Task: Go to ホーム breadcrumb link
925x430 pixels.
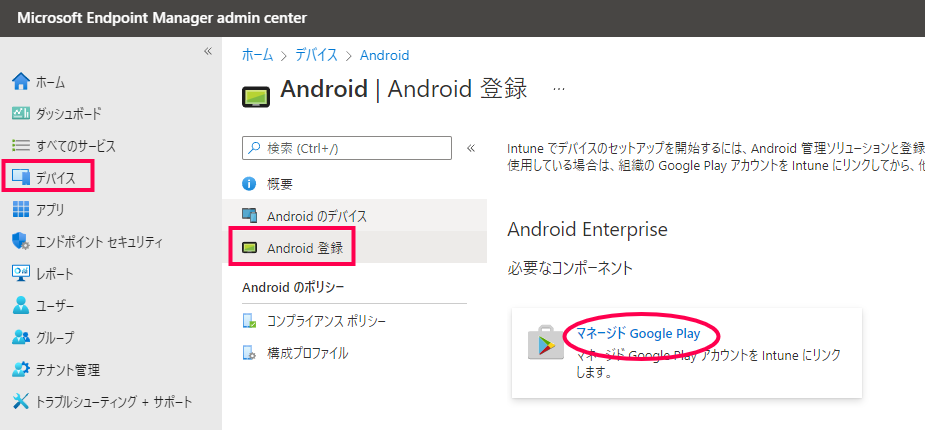Action: (x=258, y=55)
